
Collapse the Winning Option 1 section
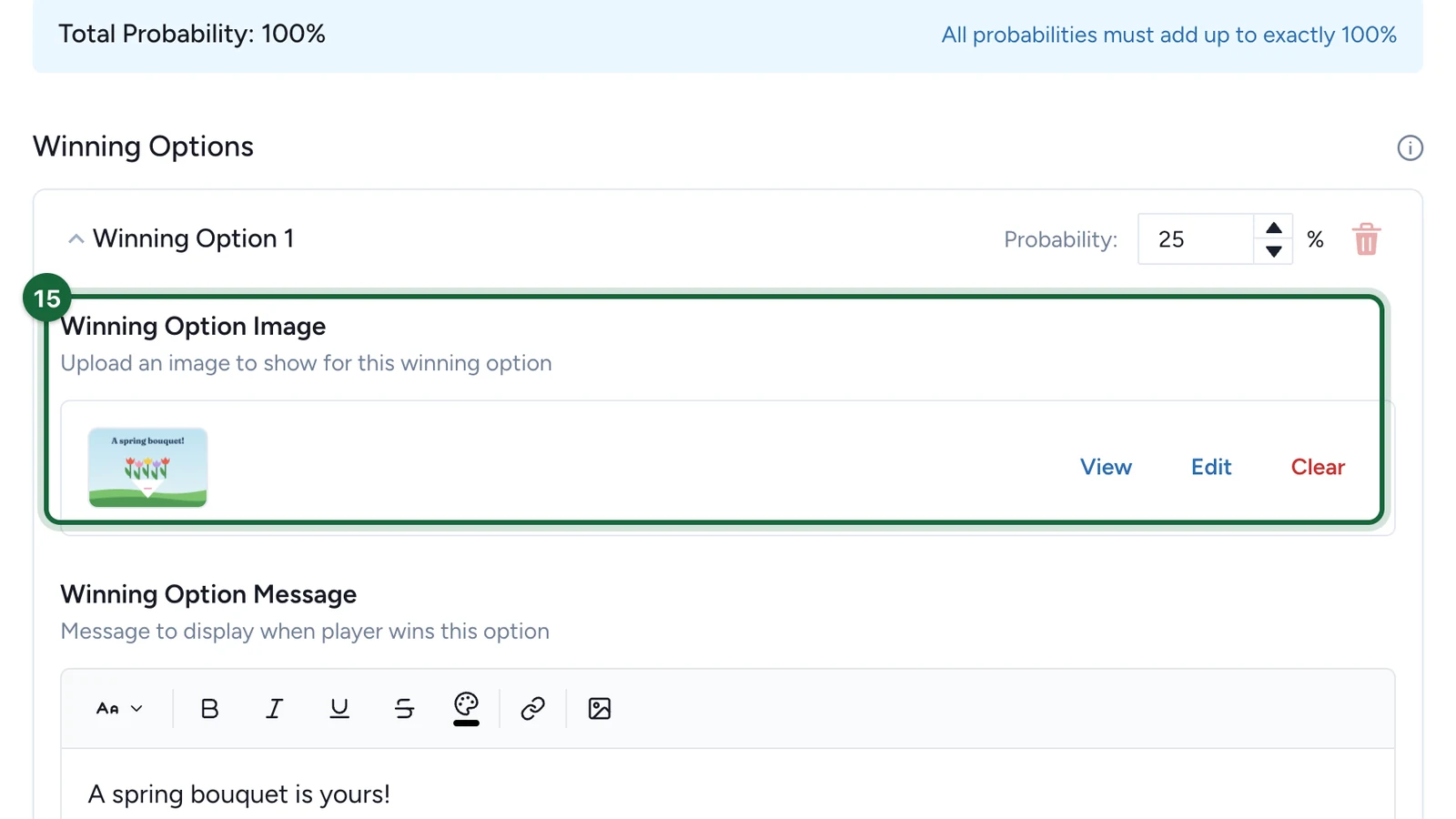(x=76, y=238)
